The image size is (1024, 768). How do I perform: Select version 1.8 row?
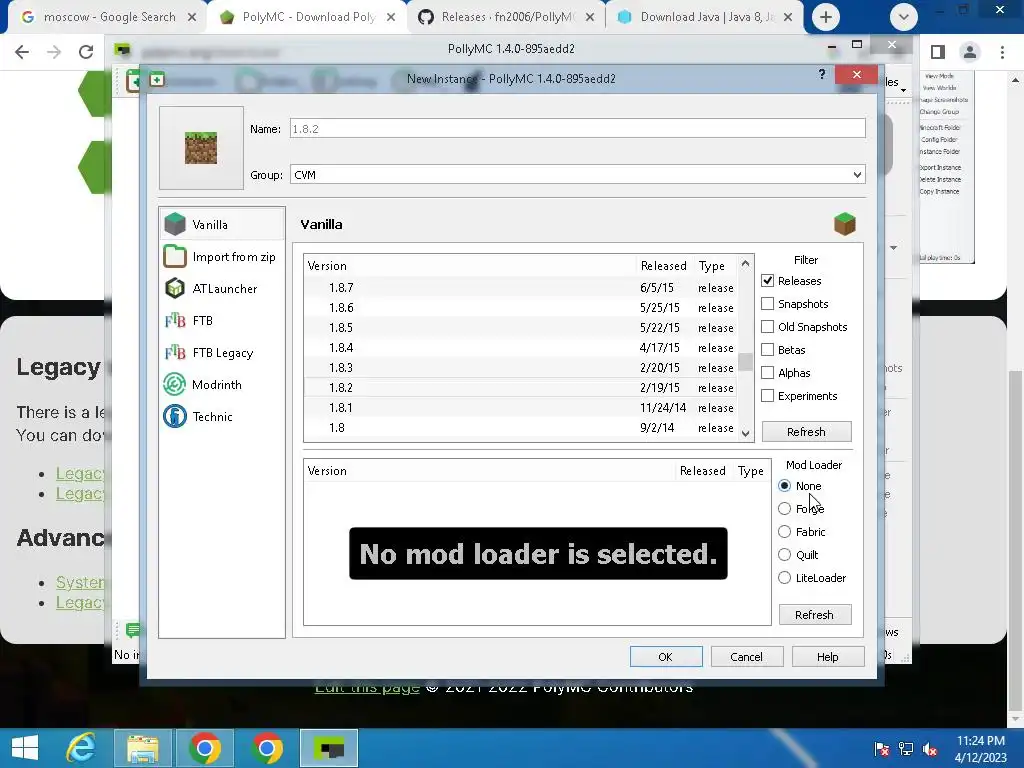tap(520, 428)
